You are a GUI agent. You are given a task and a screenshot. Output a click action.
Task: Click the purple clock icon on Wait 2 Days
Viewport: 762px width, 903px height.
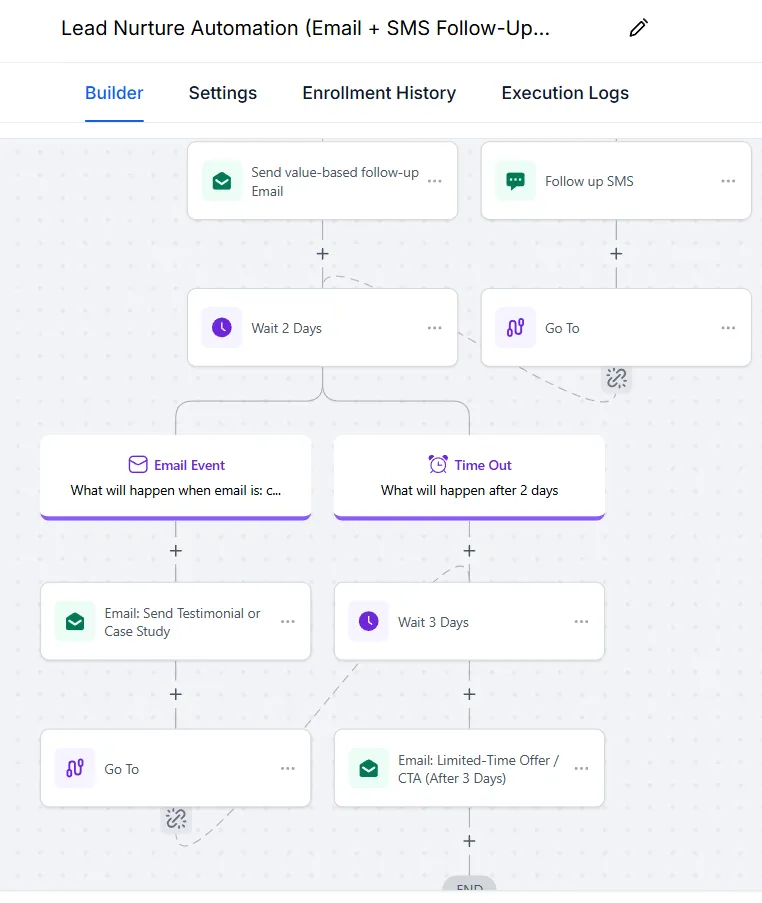click(221, 328)
